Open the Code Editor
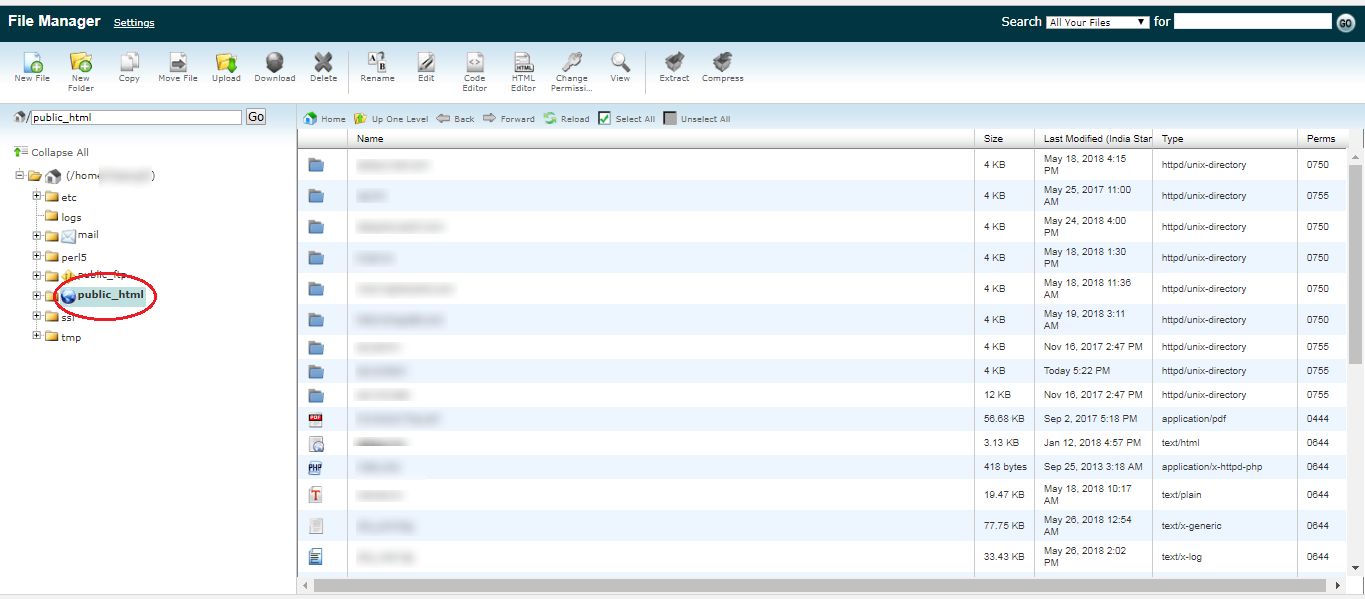This screenshot has height=599, width=1365. click(x=475, y=71)
